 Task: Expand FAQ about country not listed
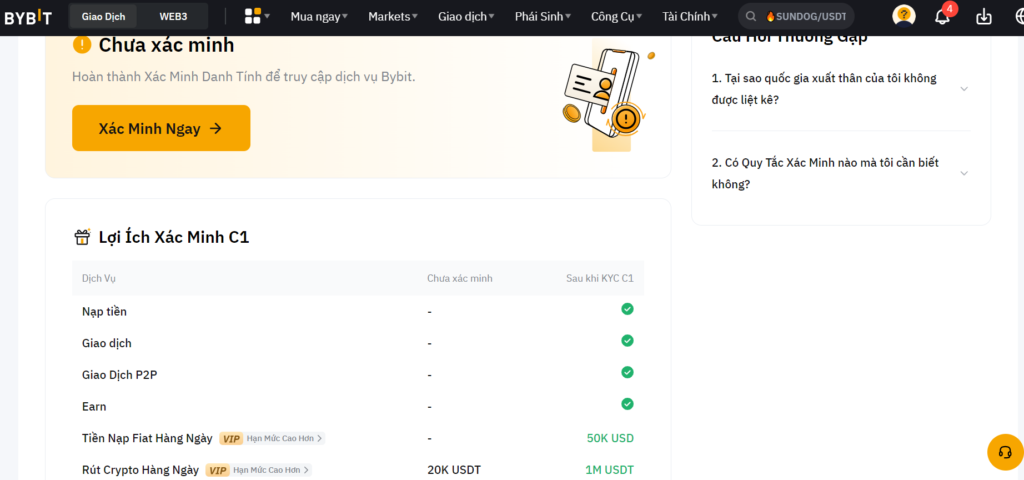tap(840, 89)
